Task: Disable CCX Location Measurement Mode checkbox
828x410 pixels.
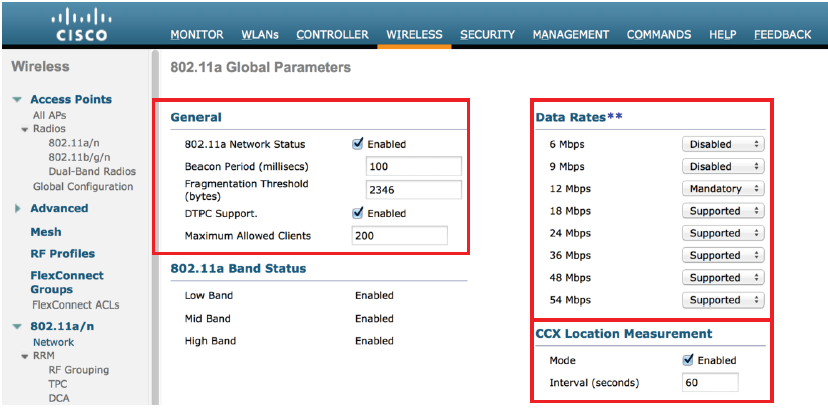Action: coord(689,360)
